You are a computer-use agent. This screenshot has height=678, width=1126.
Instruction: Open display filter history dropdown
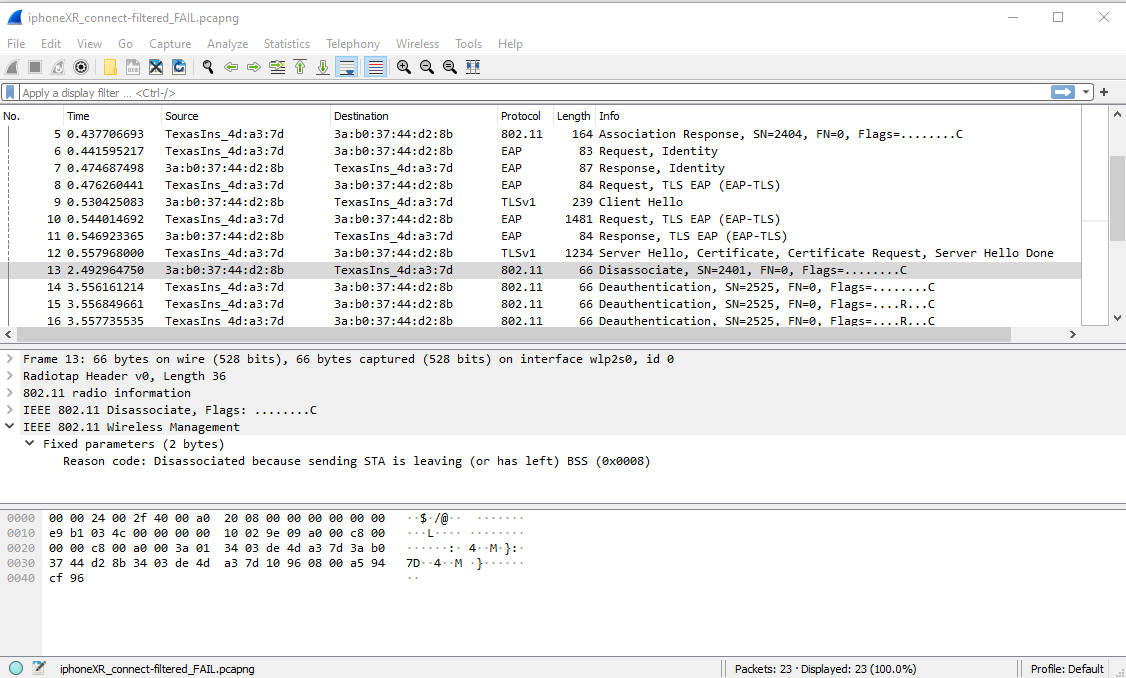tap(1087, 92)
